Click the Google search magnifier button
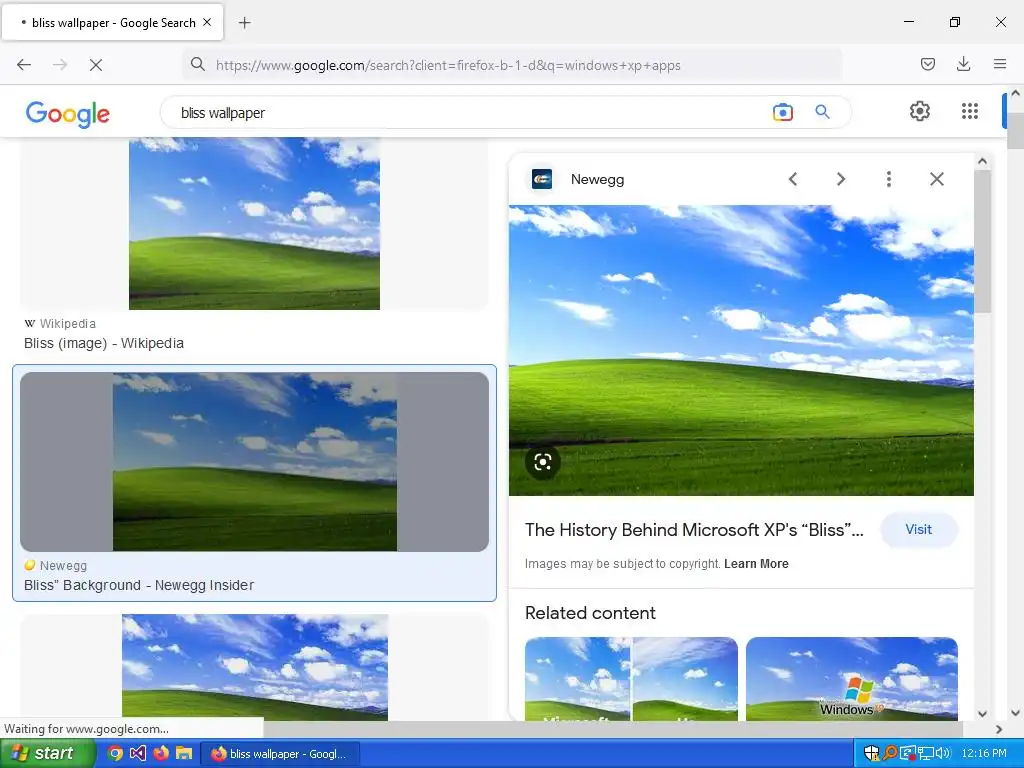This screenshot has width=1024, height=768. tap(822, 112)
